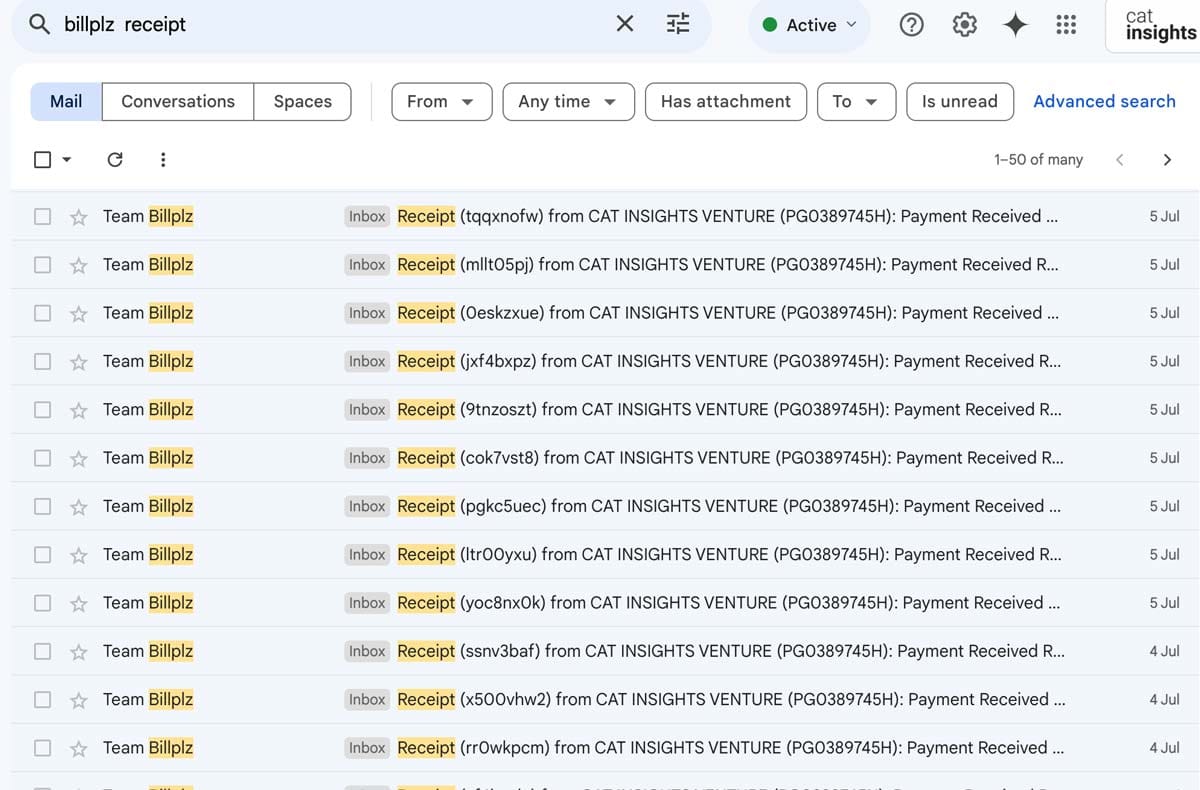Open Settings gear icon
Screen dimensions: 1200x790
(x=964, y=25)
